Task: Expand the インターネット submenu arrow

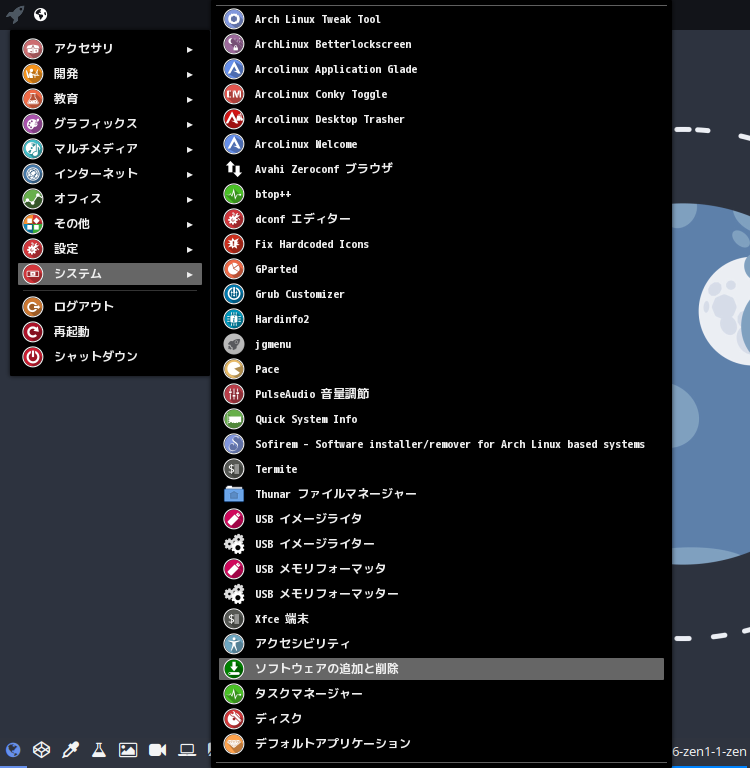Action: 190,174
